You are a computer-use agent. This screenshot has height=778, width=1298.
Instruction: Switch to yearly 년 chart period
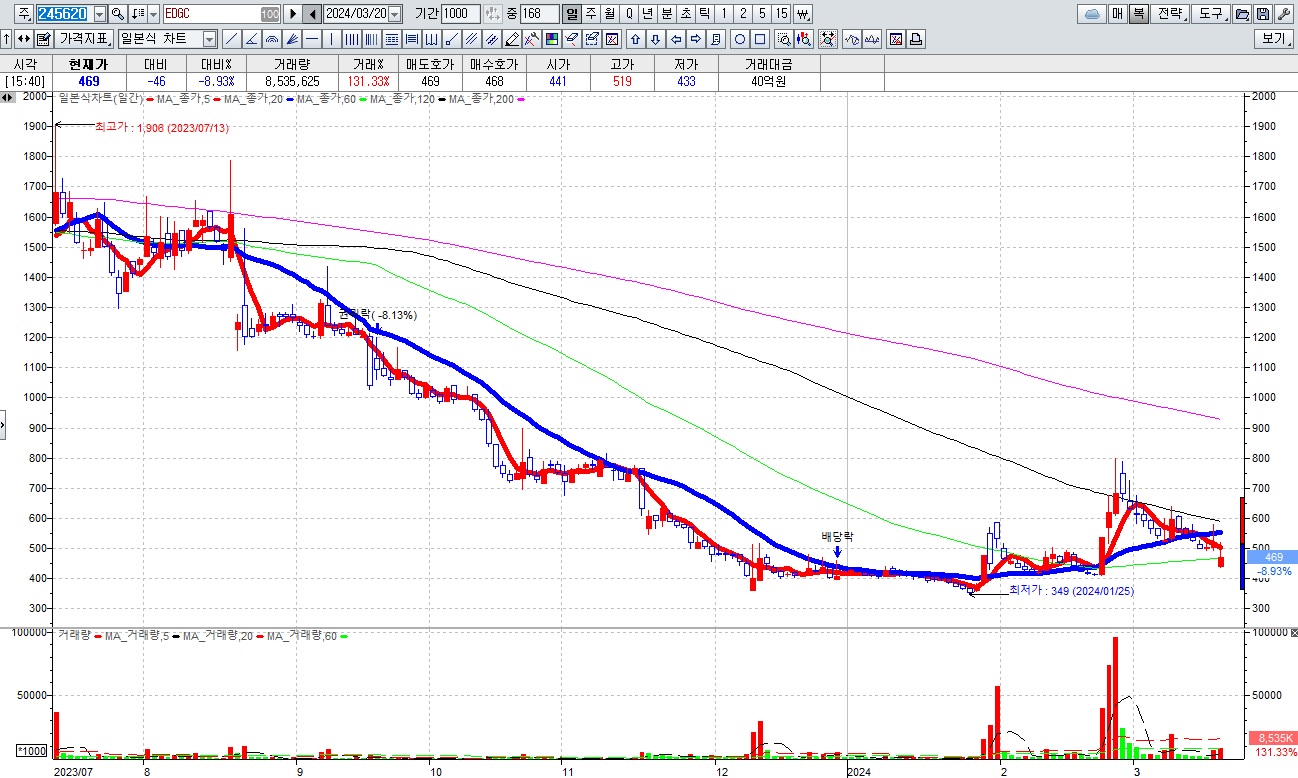[647, 14]
